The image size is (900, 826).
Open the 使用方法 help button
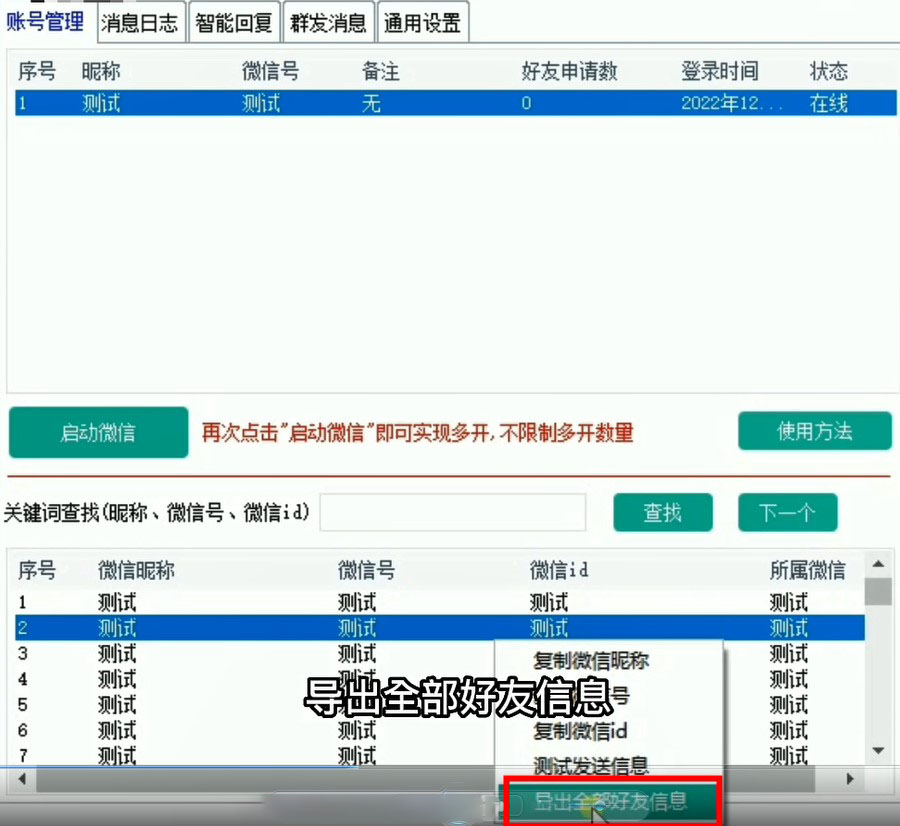click(x=815, y=431)
